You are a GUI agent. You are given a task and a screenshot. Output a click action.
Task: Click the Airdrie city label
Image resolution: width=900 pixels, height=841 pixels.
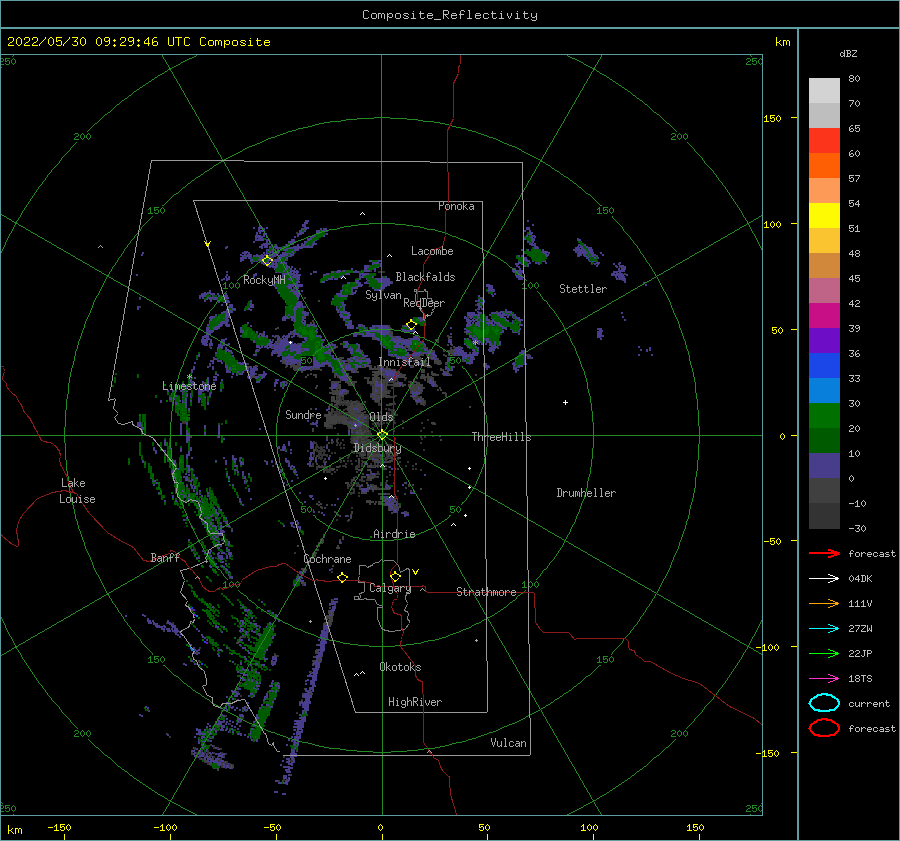[394, 534]
